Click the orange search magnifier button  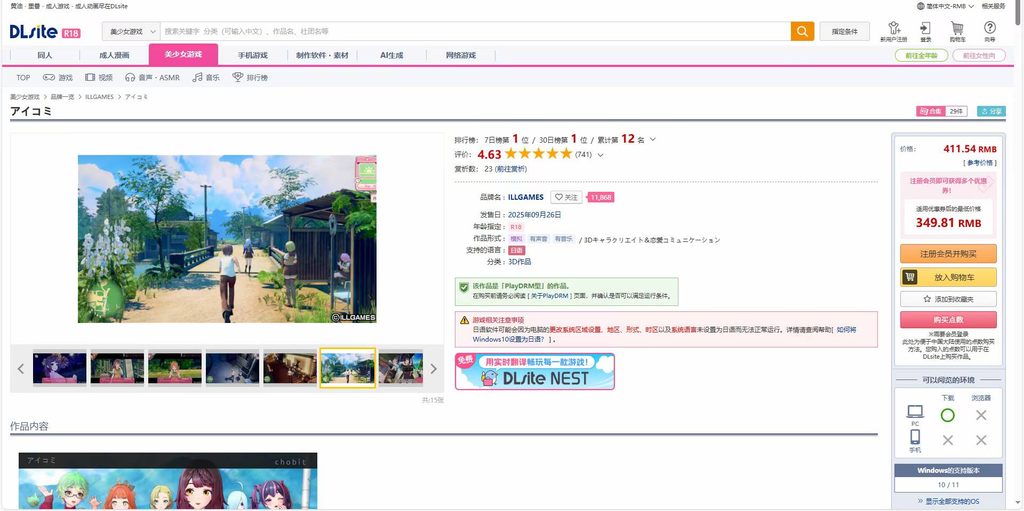click(802, 31)
